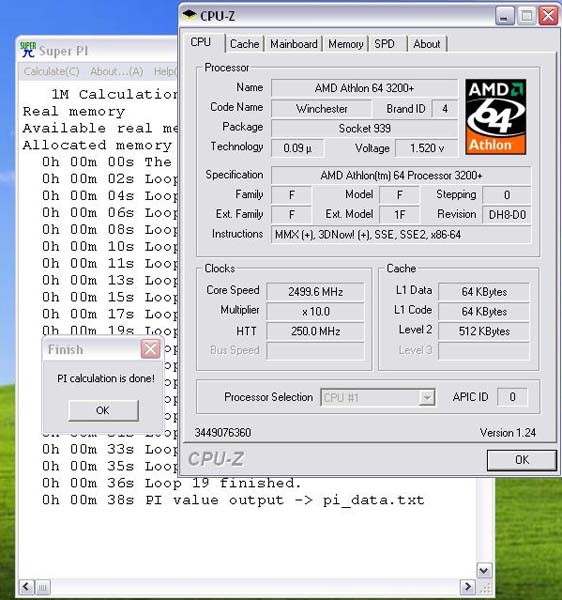Image resolution: width=562 pixels, height=600 pixels.
Task: Minimize the CPU-Z window
Action: [505, 16]
